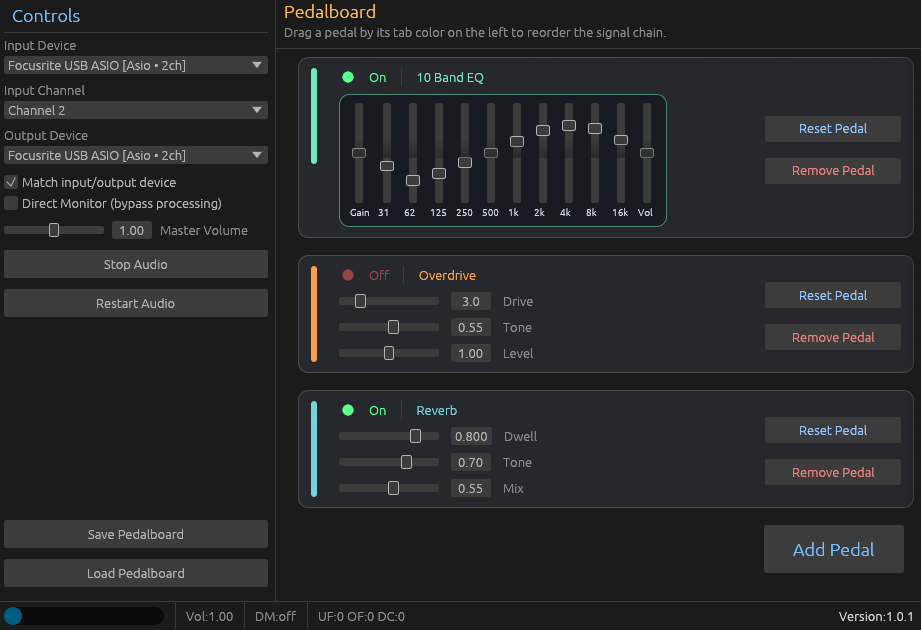Toggle the green status light on 10 Band EQ

click(349, 76)
